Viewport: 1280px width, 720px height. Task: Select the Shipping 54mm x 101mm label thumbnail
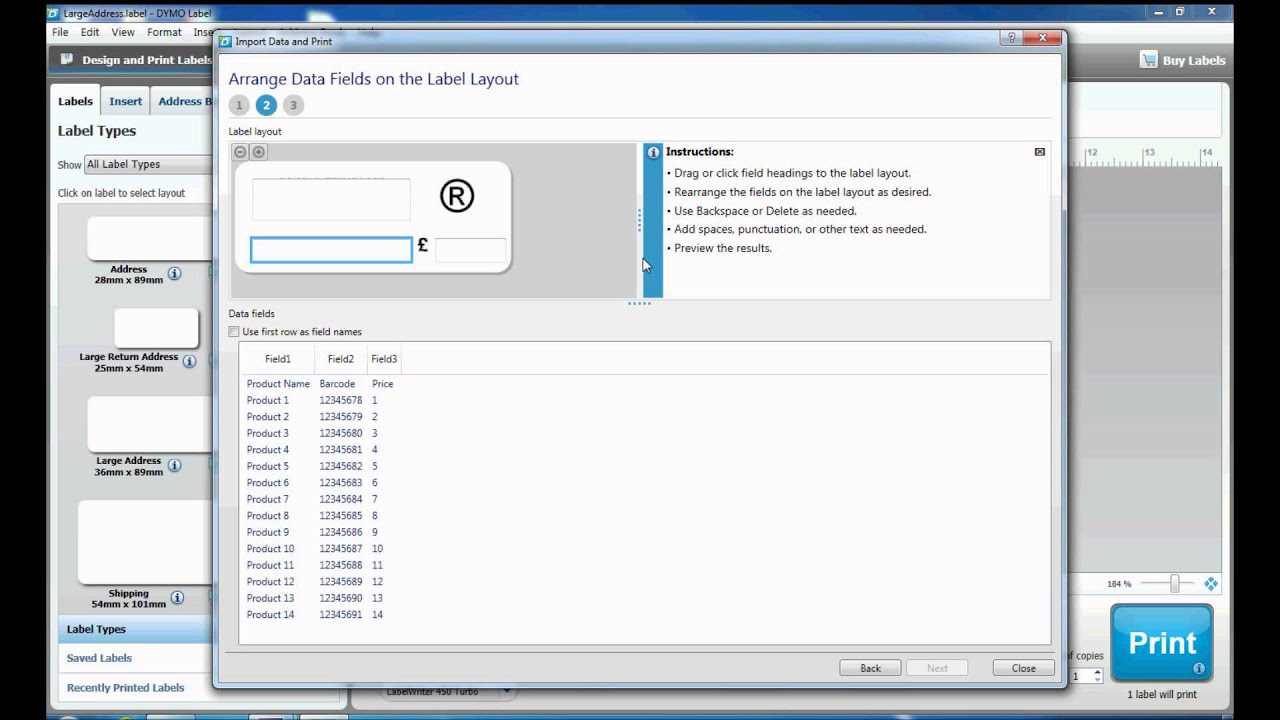pos(146,542)
